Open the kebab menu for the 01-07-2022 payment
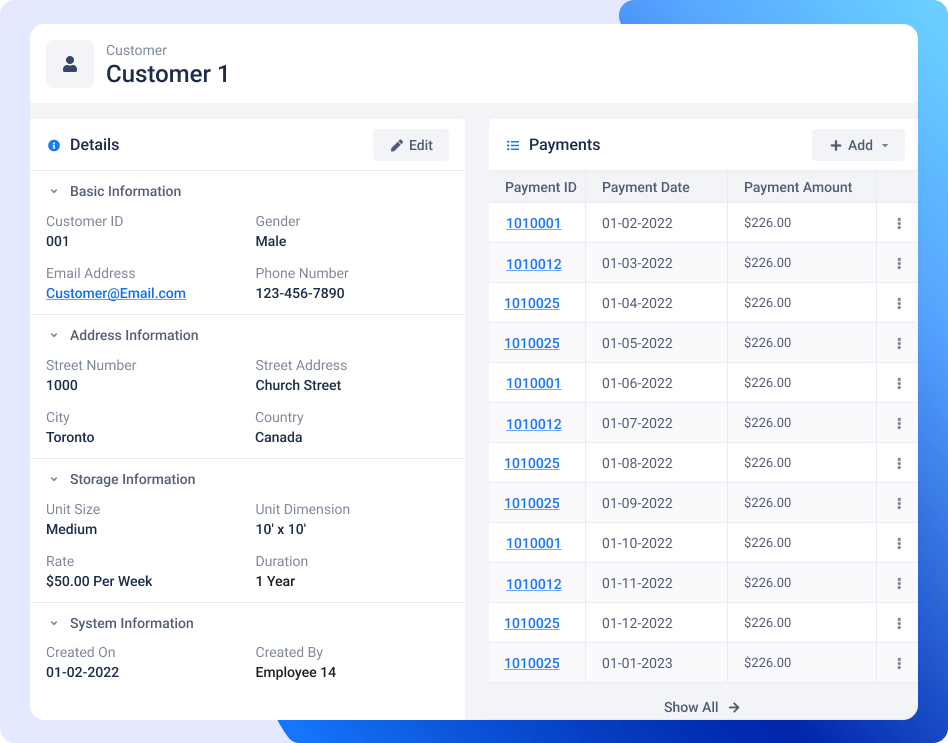This screenshot has height=743, width=948. click(x=898, y=422)
